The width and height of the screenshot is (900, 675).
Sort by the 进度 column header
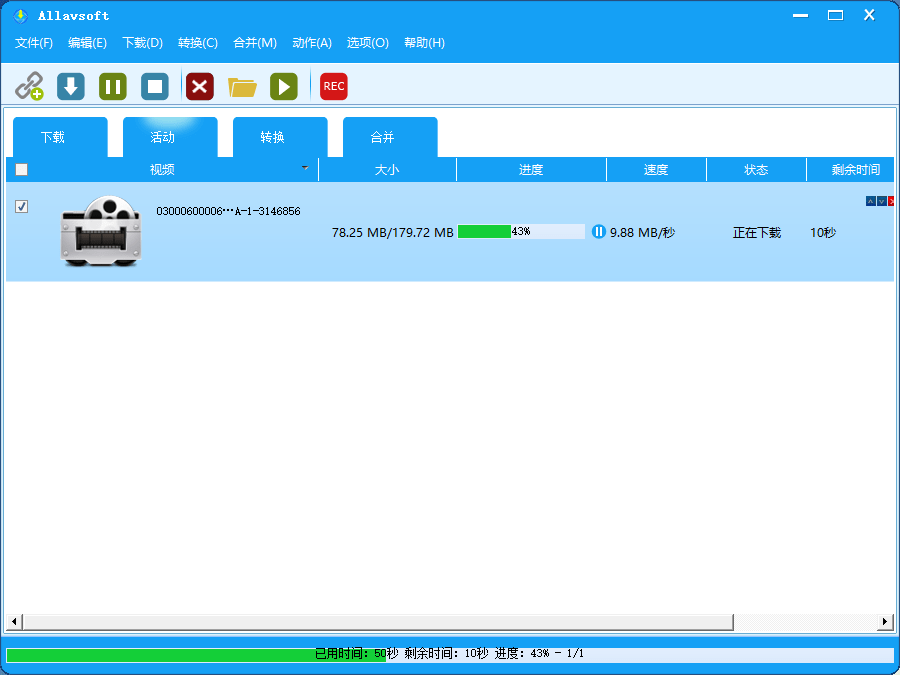[x=532, y=170]
